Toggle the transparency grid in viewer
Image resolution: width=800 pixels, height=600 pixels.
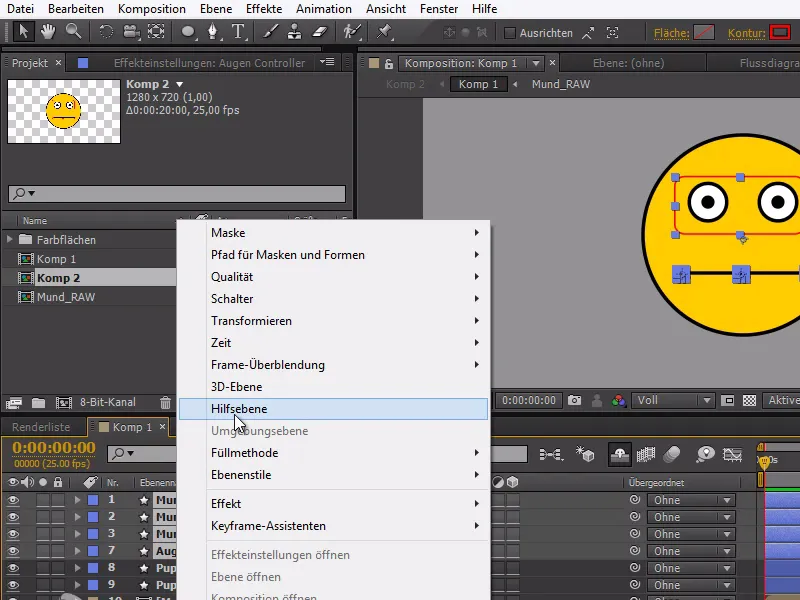tap(749, 401)
